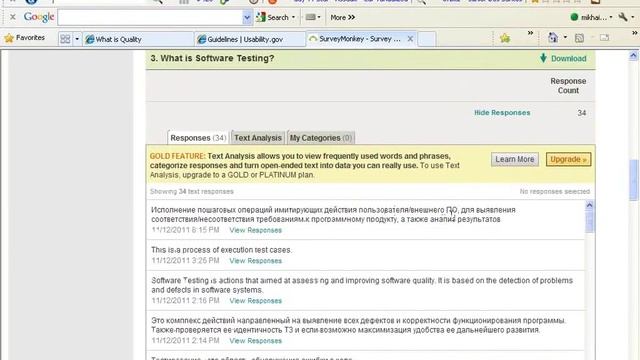Click 'Showing 34 text responses' label
Screen dimensions: 640x360
coord(191,191)
